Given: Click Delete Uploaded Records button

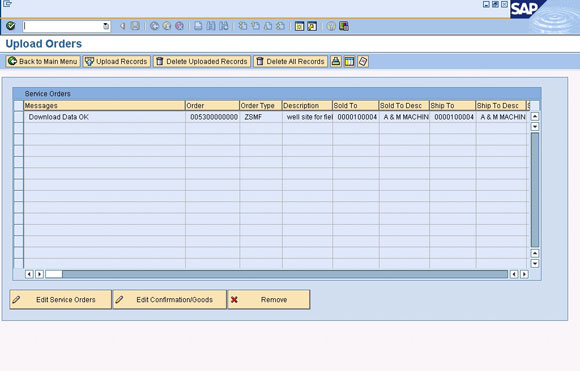Looking at the screenshot, I should point(202,61).
